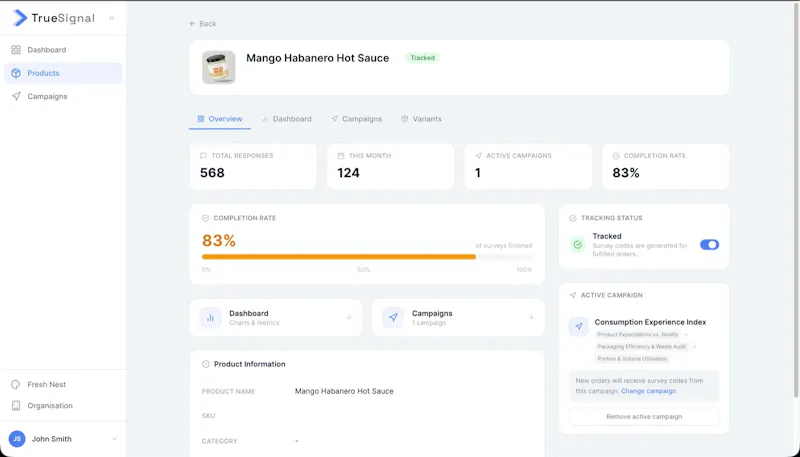Select Products in the left sidebar
The width and height of the screenshot is (800, 457).
click(x=63, y=73)
